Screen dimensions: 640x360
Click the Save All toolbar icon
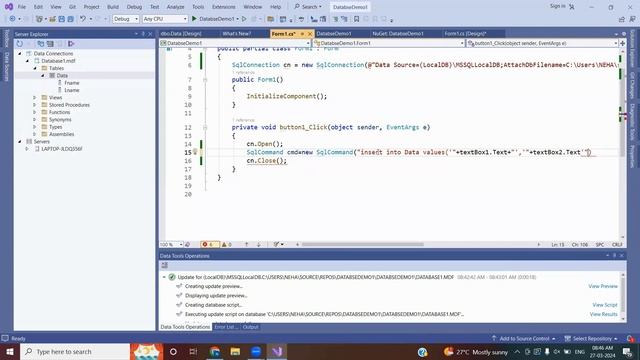[70, 19]
